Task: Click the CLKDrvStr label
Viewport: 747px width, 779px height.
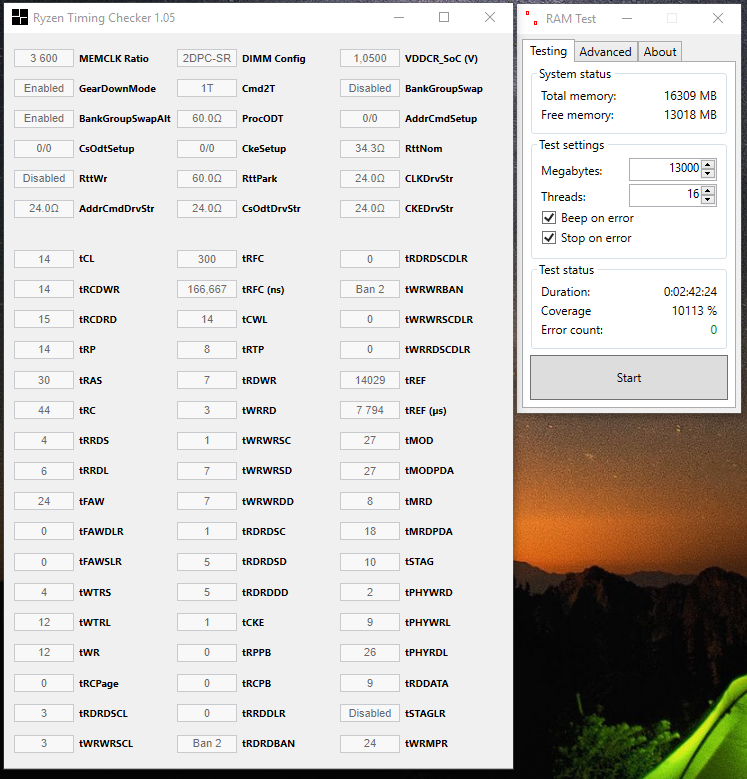Action: (429, 178)
